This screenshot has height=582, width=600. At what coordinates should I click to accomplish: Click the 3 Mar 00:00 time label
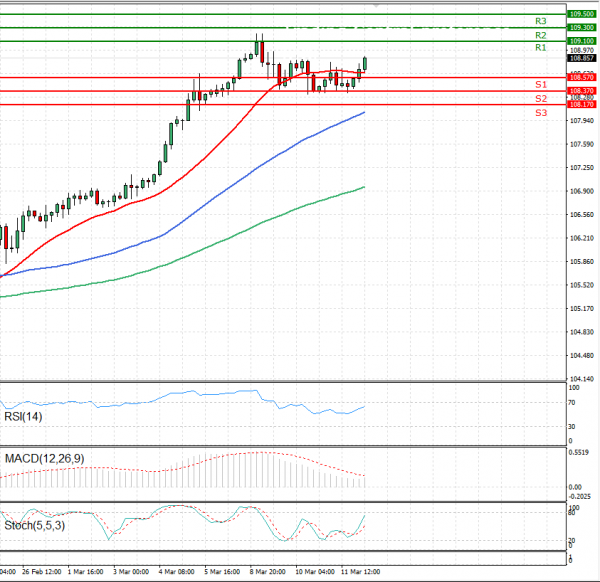(131, 572)
